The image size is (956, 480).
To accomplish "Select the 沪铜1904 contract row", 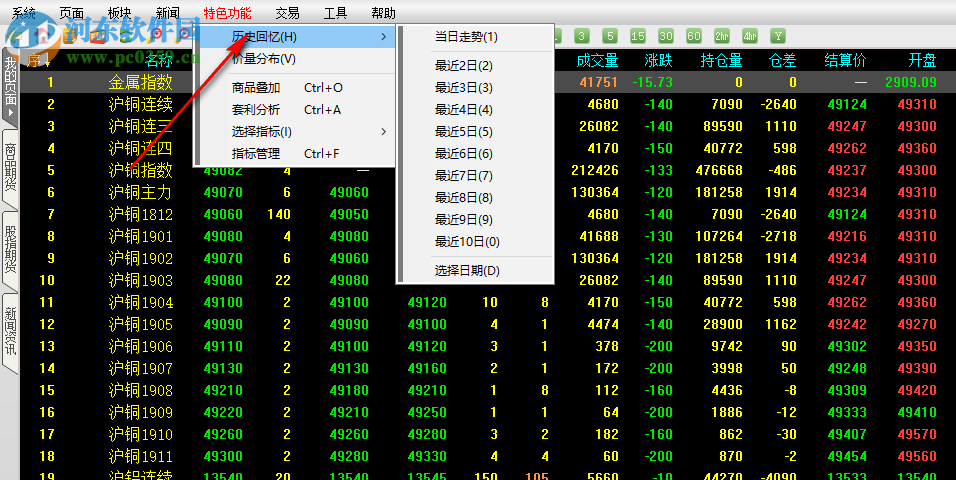I will (x=488, y=303).
